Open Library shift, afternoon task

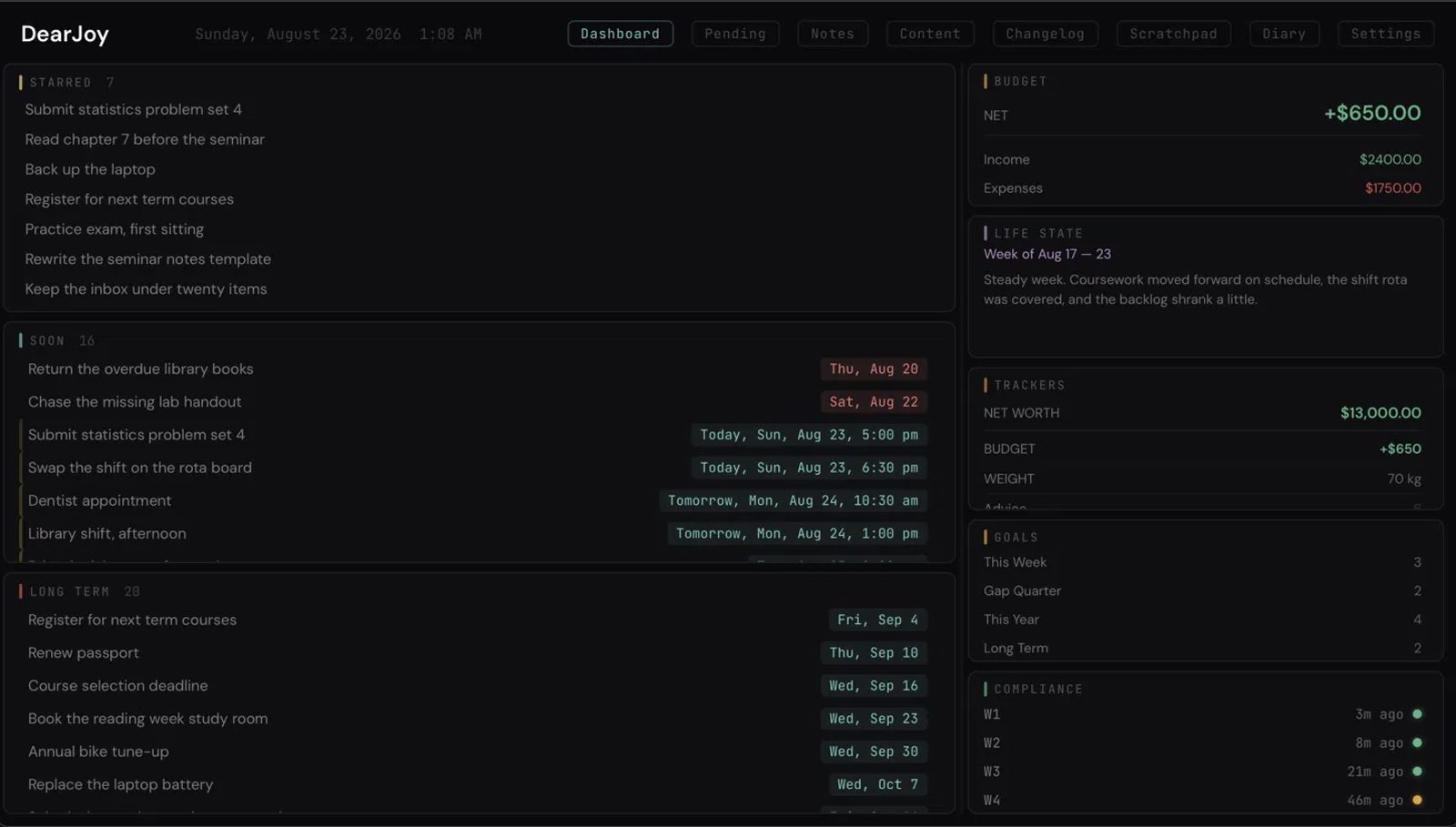pos(107,533)
